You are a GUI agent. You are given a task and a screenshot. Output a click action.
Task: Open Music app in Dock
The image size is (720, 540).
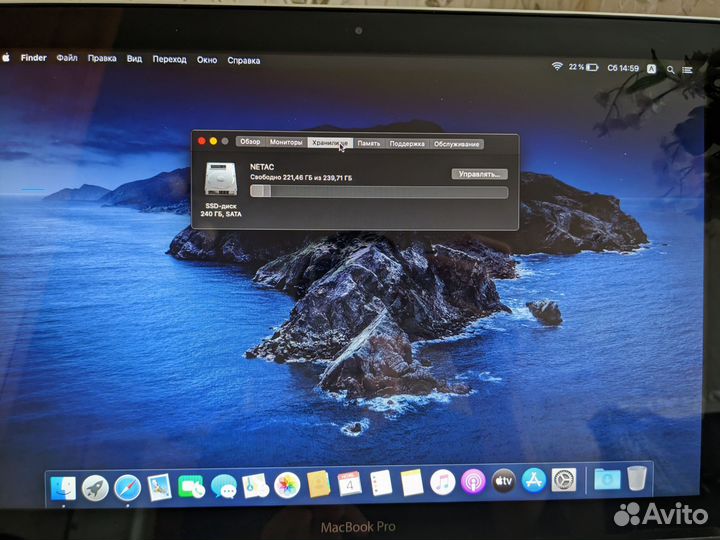443,482
